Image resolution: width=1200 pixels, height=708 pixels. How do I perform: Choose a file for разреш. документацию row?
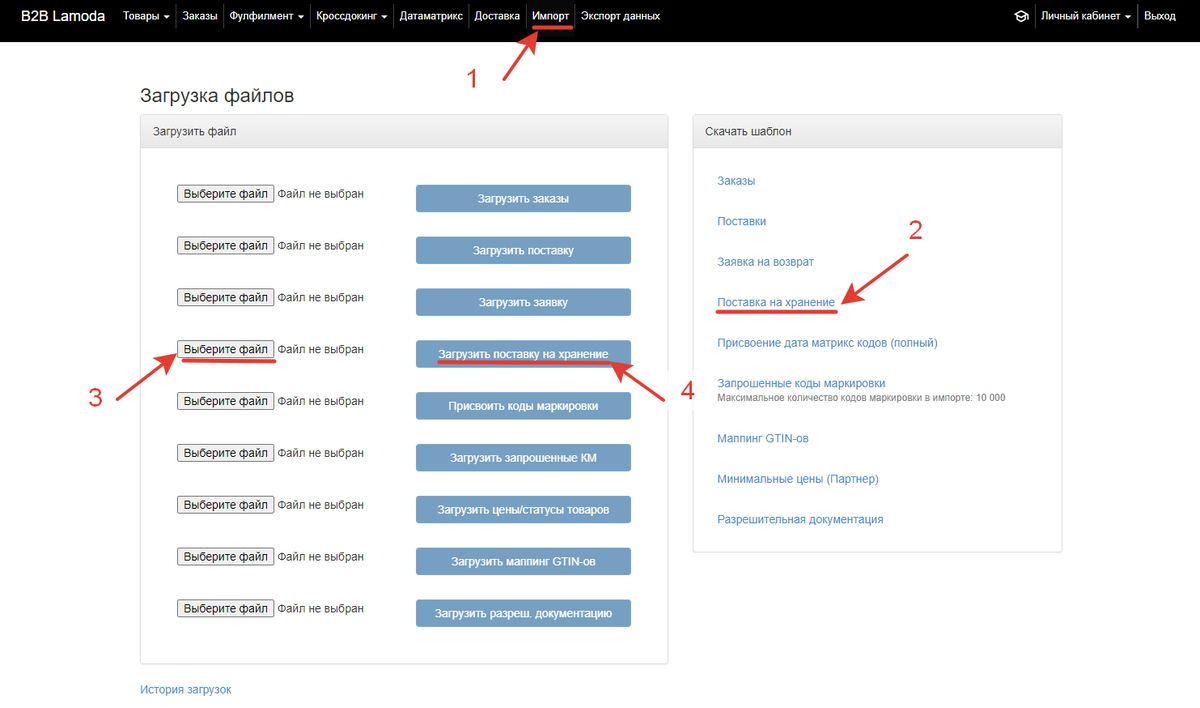(226, 608)
